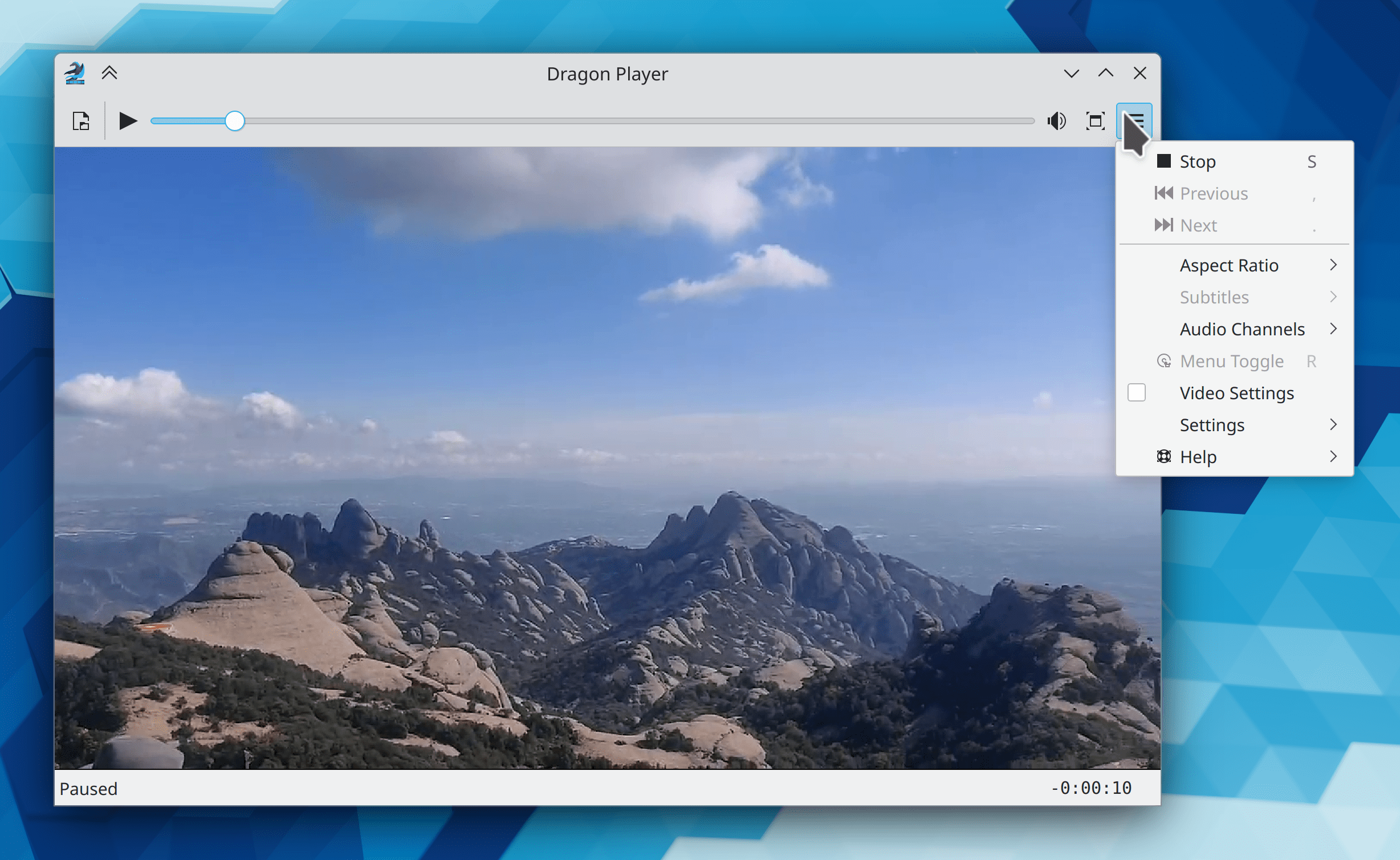Image resolution: width=1400 pixels, height=860 pixels.
Task: Click the Menu Toggle entry
Action: pyautogui.click(x=1231, y=361)
